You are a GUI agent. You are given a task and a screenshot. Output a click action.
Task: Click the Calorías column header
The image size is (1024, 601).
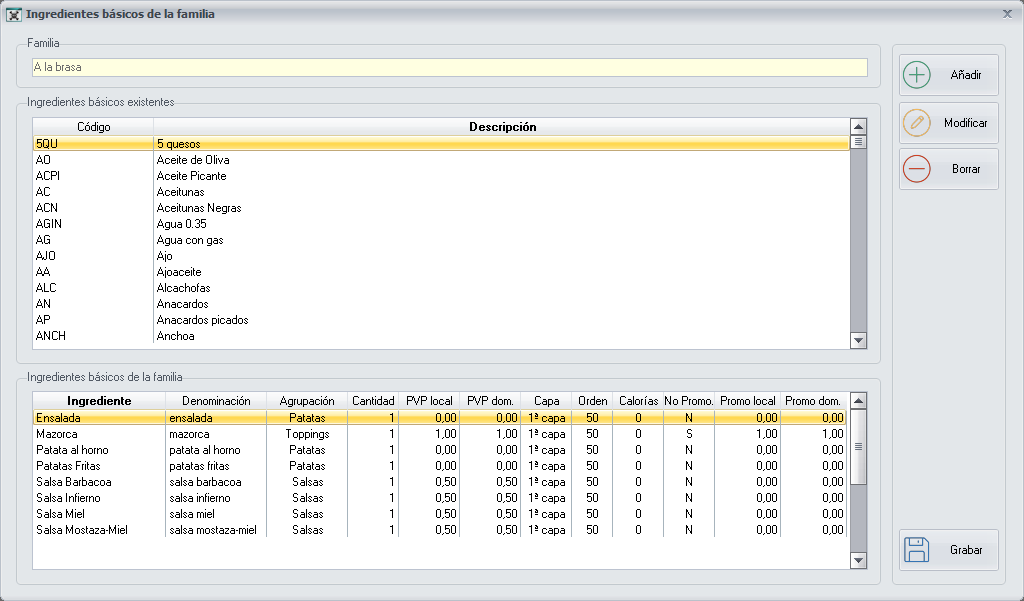[638, 401]
